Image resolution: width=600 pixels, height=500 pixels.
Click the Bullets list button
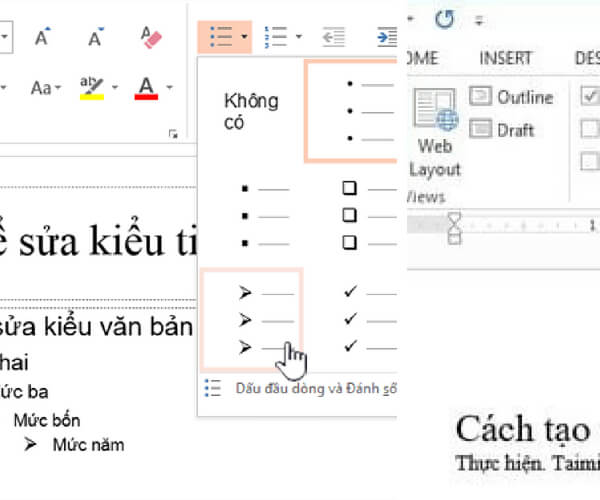(x=216, y=38)
